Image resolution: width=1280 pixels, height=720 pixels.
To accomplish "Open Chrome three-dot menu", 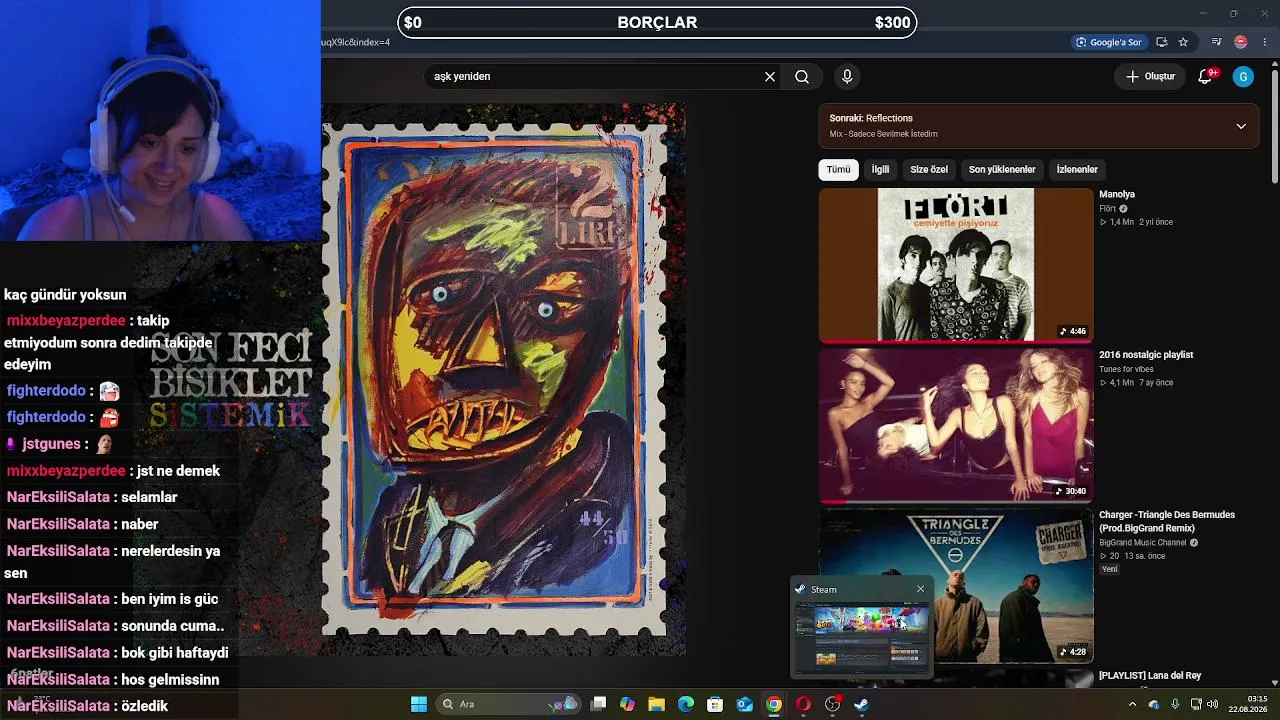I will [x=1265, y=42].
